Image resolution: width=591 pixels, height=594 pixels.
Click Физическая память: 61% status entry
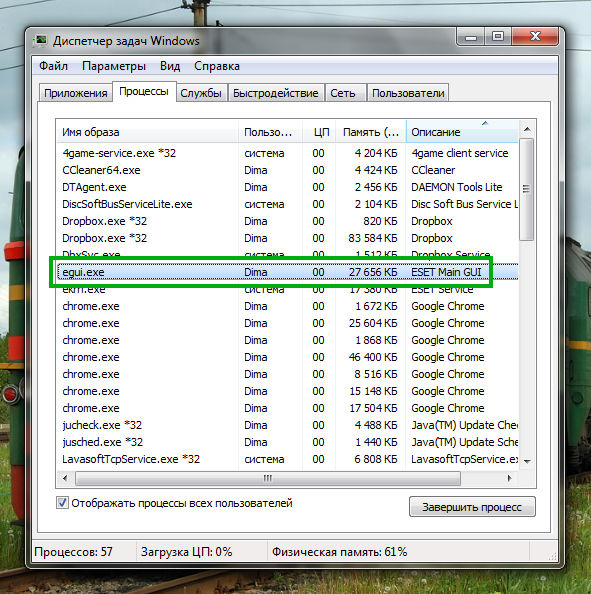[339, 552]
